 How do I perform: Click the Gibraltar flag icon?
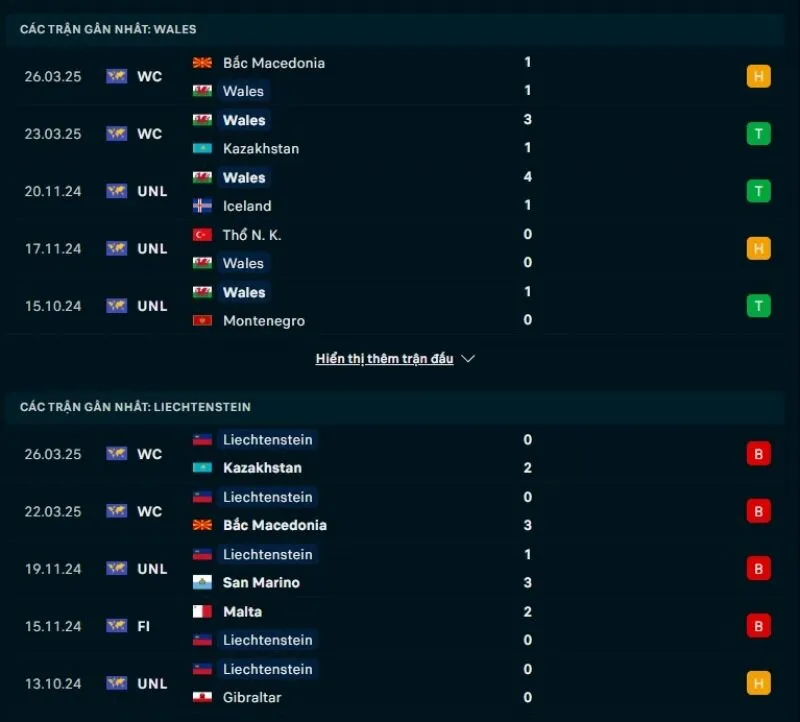(x=202, y=698)
